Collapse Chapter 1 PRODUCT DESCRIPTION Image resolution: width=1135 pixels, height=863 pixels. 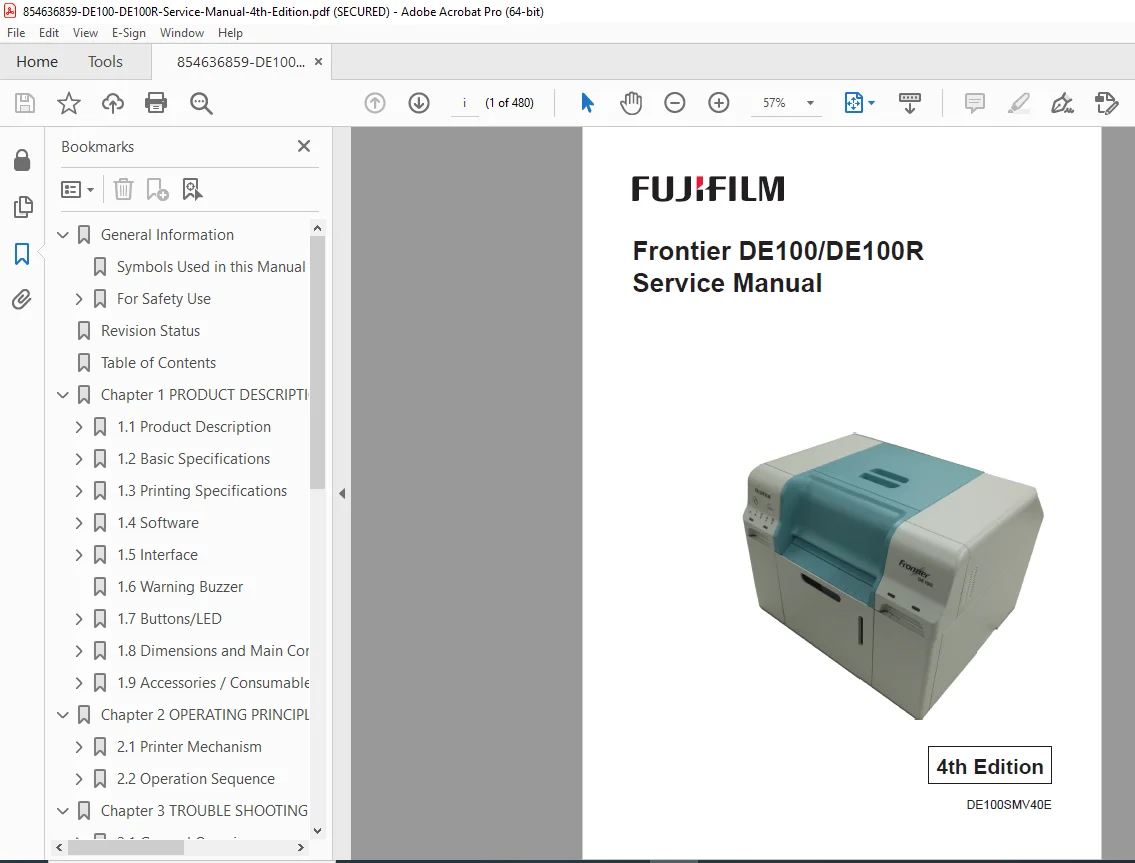(63, 395)
